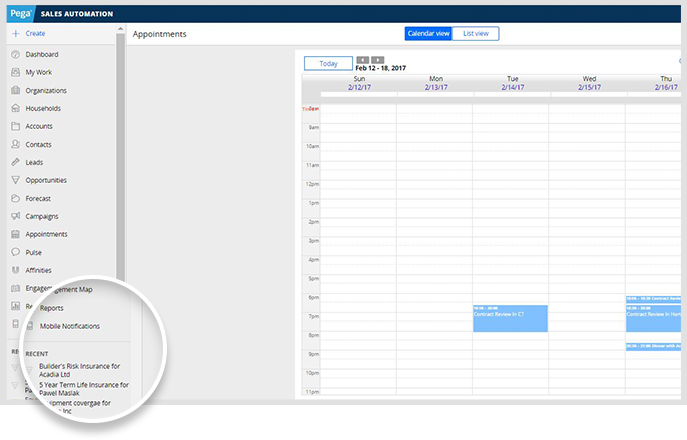Open Leads via its tag icon
The width and height of the screenshot is (687, 440).
click(x=15, y=162)
